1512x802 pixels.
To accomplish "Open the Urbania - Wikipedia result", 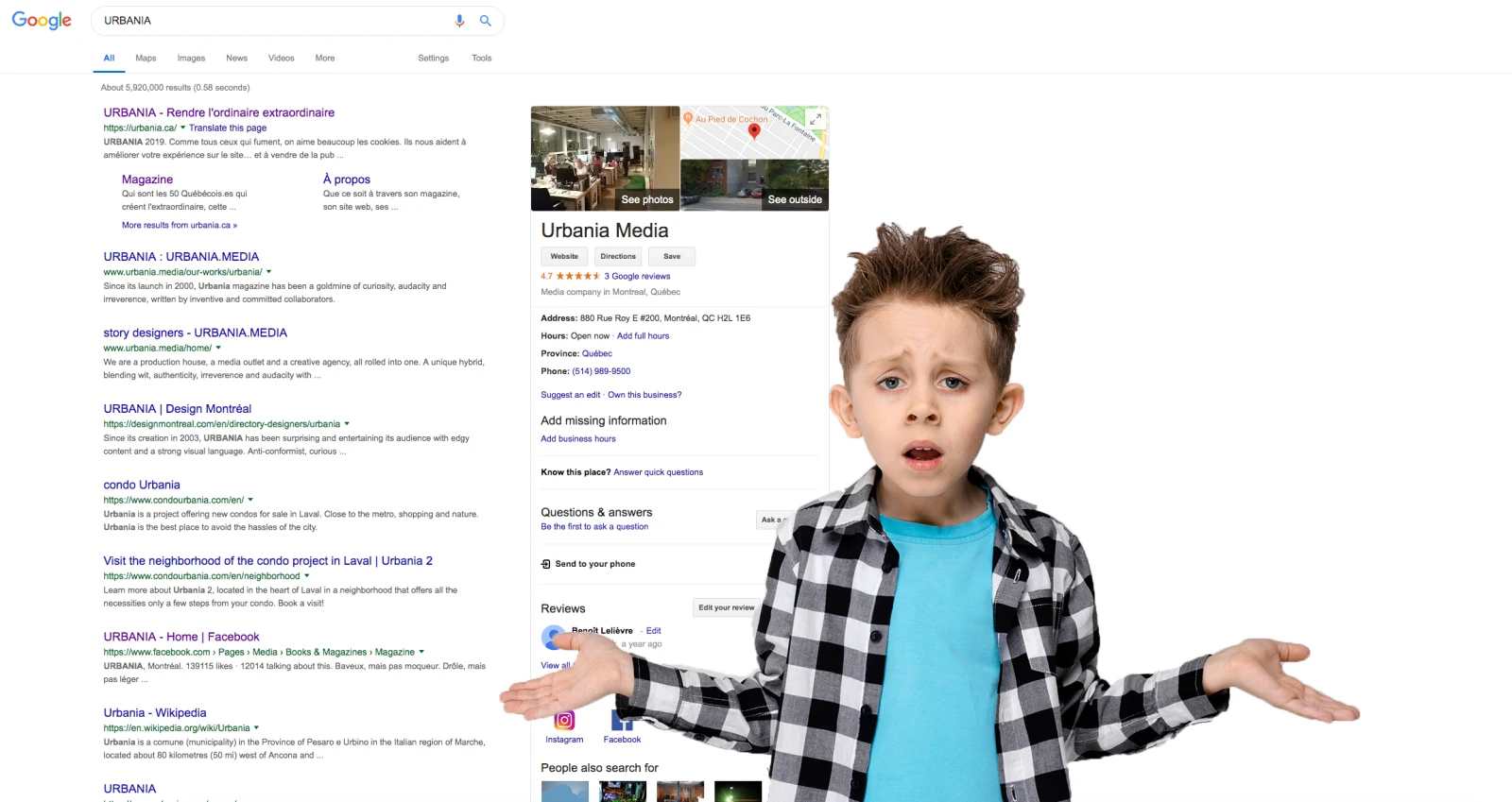I will tap(155, 713).
